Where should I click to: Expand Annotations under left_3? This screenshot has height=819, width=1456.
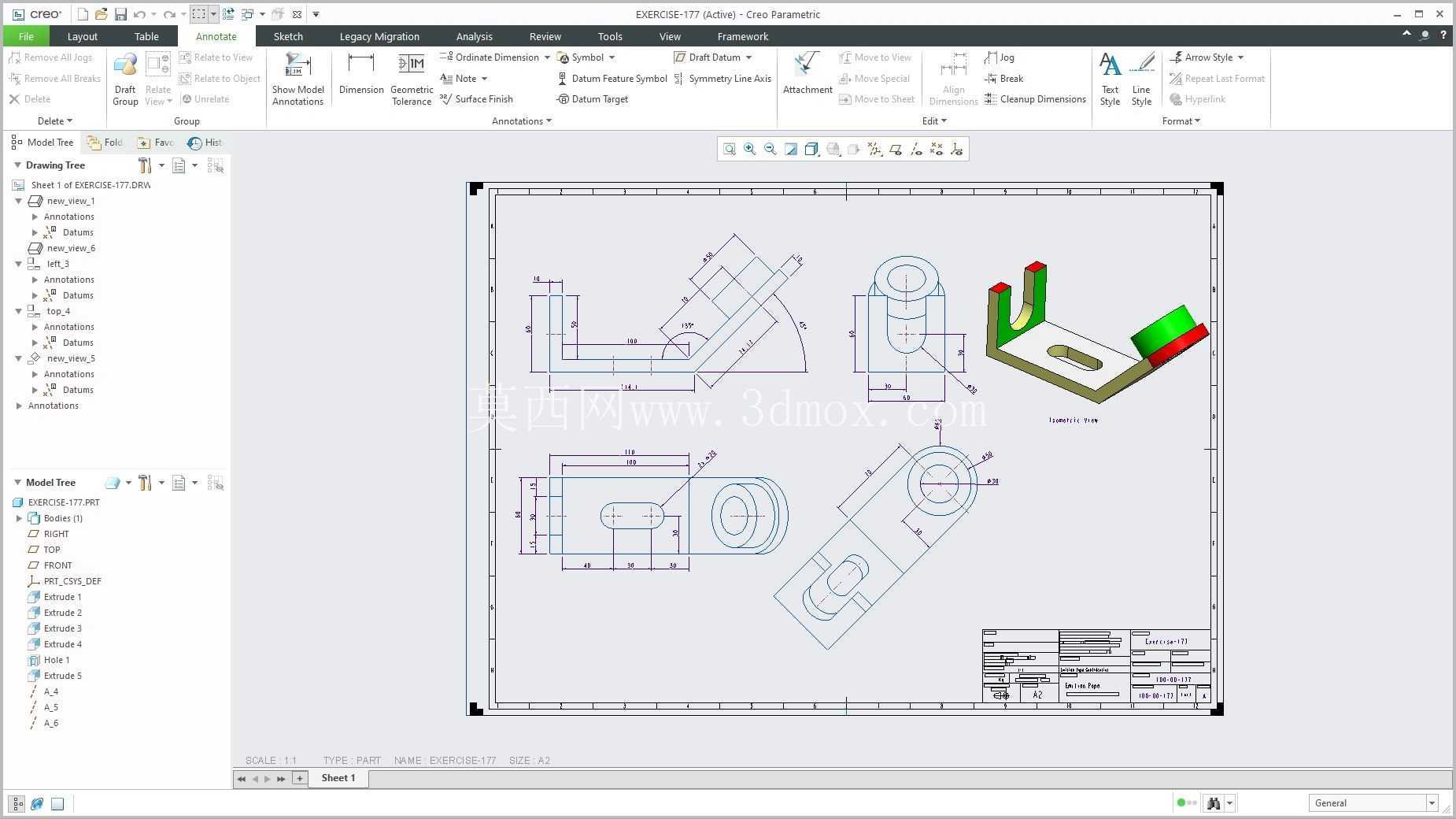tap(35, 280)
